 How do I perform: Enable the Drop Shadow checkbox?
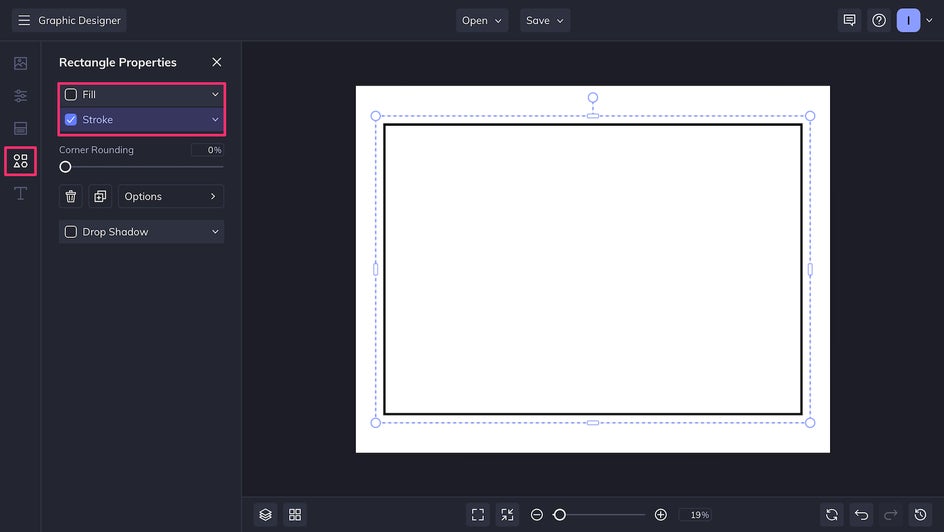coord(70,232)
